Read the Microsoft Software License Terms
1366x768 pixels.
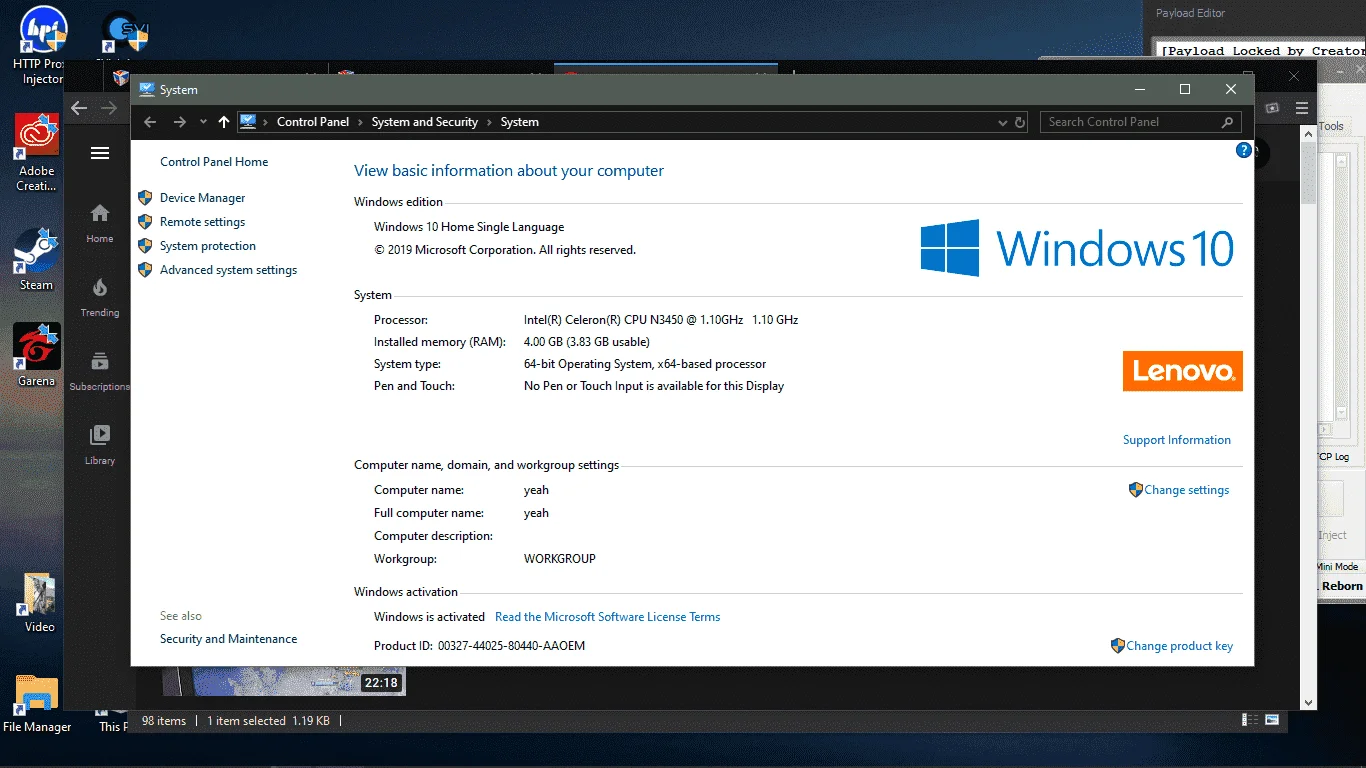point(607,617)
